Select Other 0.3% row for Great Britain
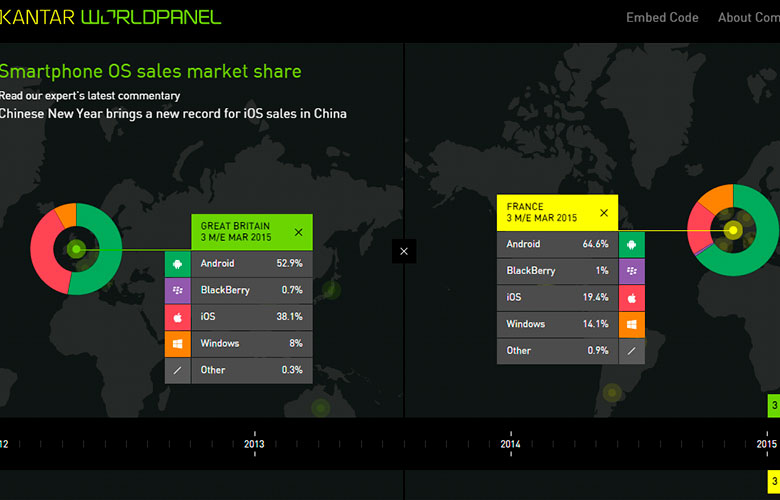 [x=252, y=370]
